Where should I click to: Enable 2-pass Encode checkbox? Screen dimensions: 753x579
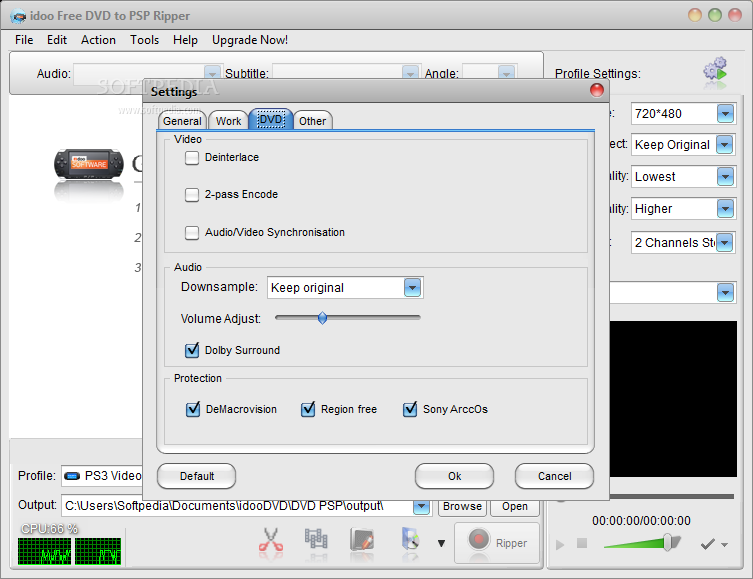[x=192, y=194]
